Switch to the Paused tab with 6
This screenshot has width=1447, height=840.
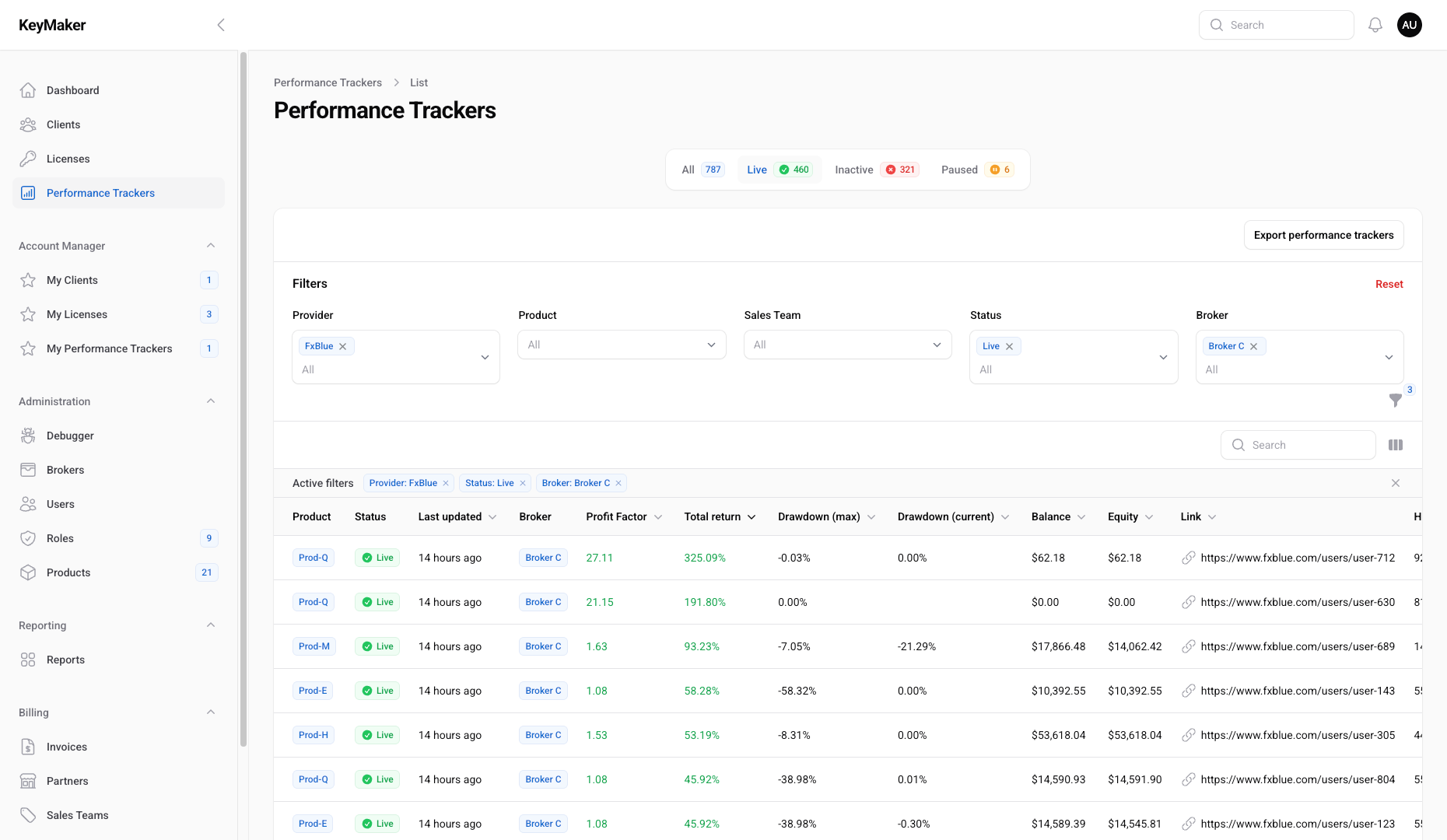tap(977, 170)
